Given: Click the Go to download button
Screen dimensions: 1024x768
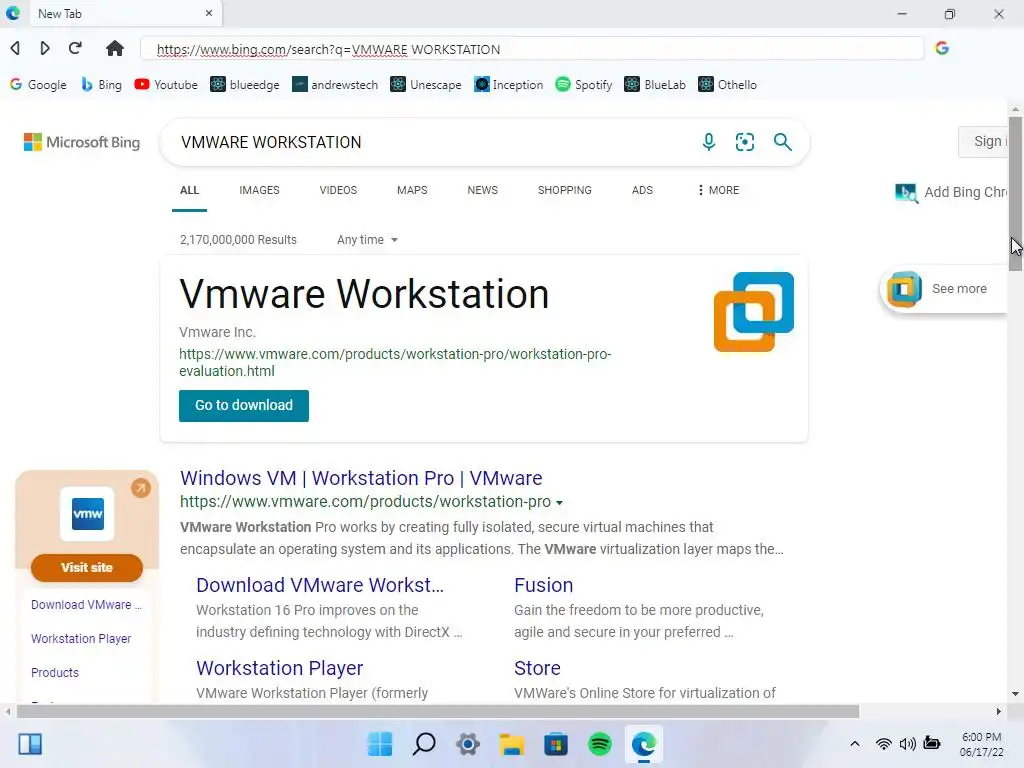Looking at the screenshot, I should click(244, 406).
